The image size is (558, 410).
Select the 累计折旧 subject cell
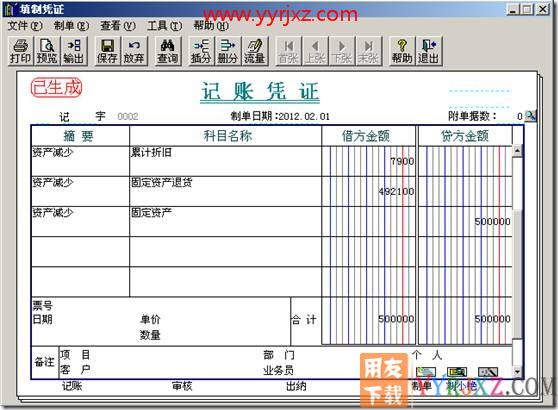[226, 161]
